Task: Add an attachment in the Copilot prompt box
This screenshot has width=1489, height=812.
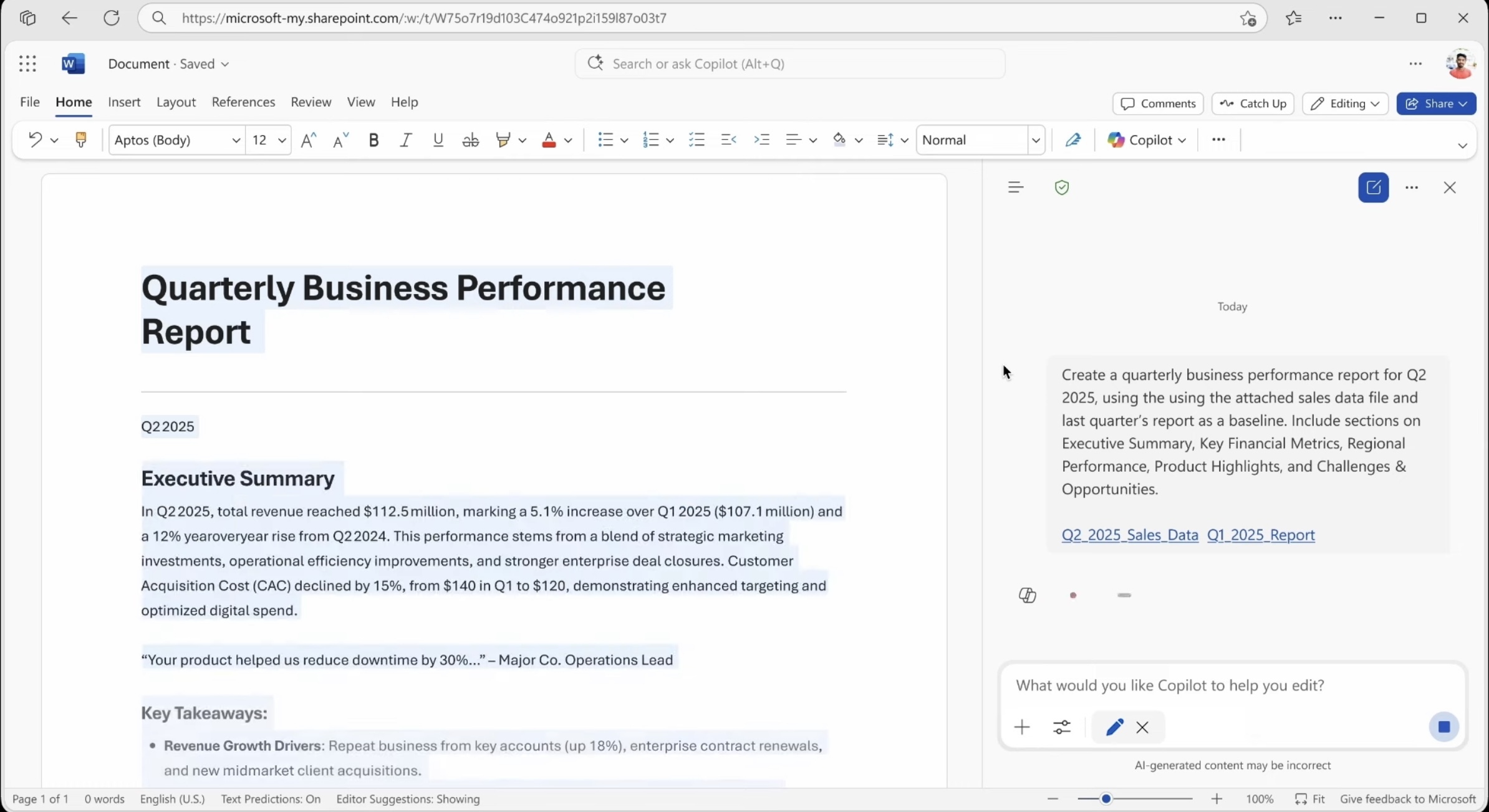Action: pyautogui.click(x=1022, y=727)
